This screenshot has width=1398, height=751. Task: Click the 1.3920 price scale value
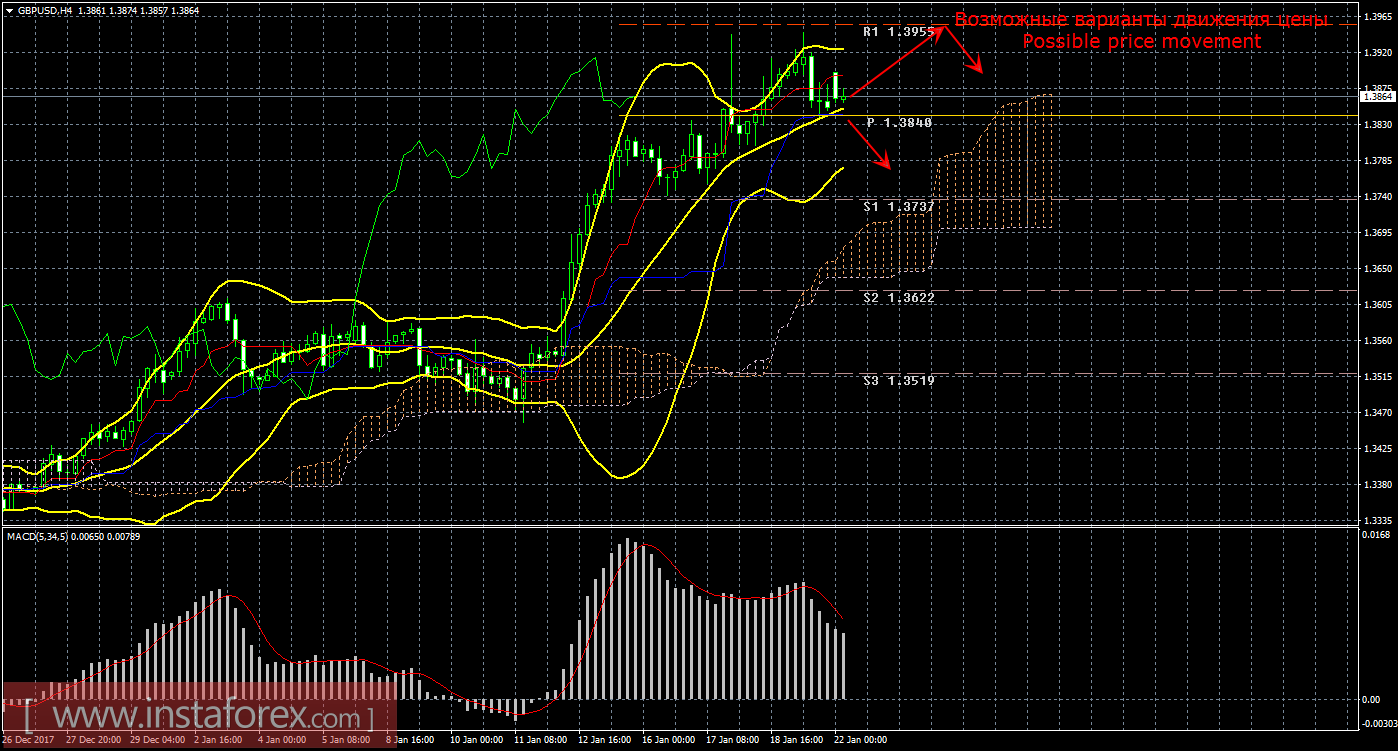point(1377,52)
